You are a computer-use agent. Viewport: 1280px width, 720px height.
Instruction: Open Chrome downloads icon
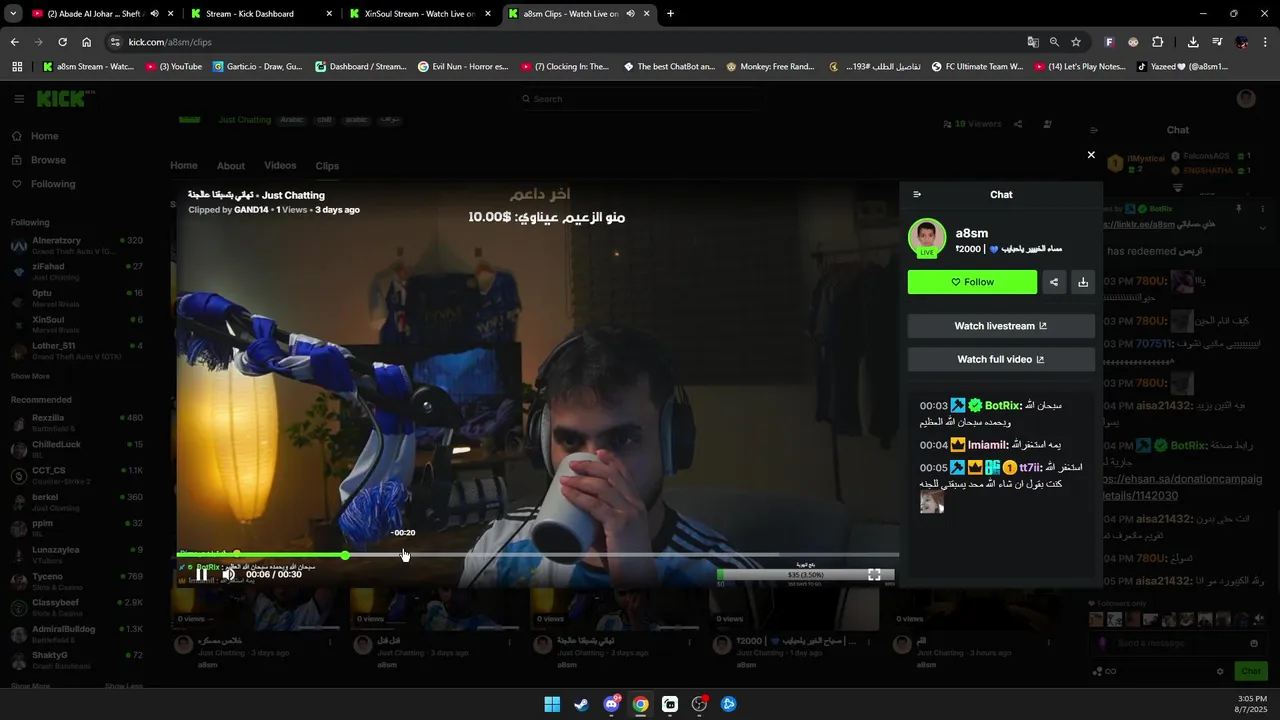[1193, 42]
